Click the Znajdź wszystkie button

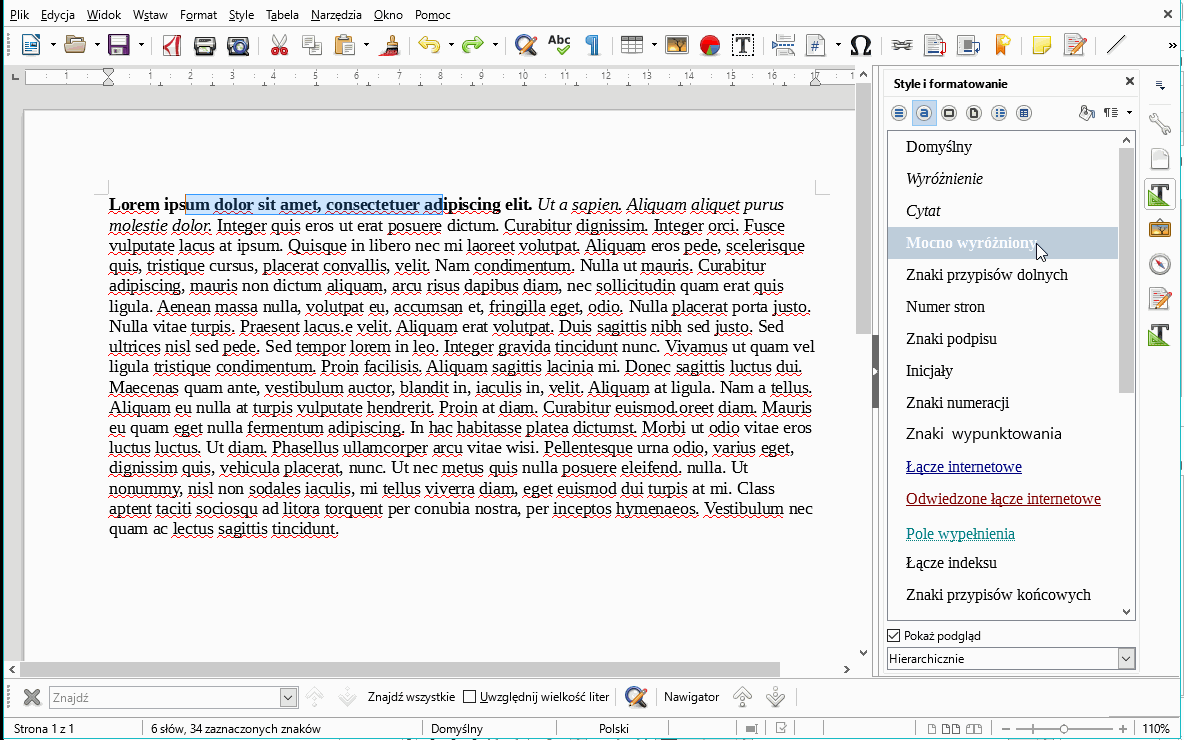pos(411,697)
